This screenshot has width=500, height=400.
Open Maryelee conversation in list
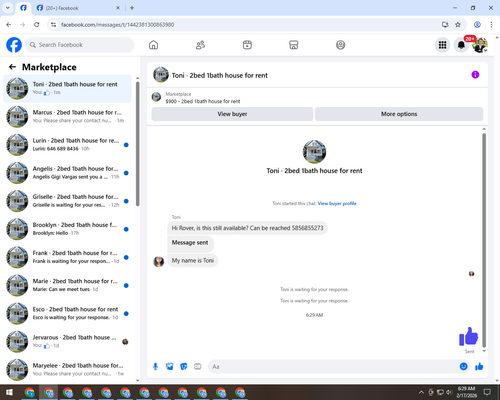(67, 369)
